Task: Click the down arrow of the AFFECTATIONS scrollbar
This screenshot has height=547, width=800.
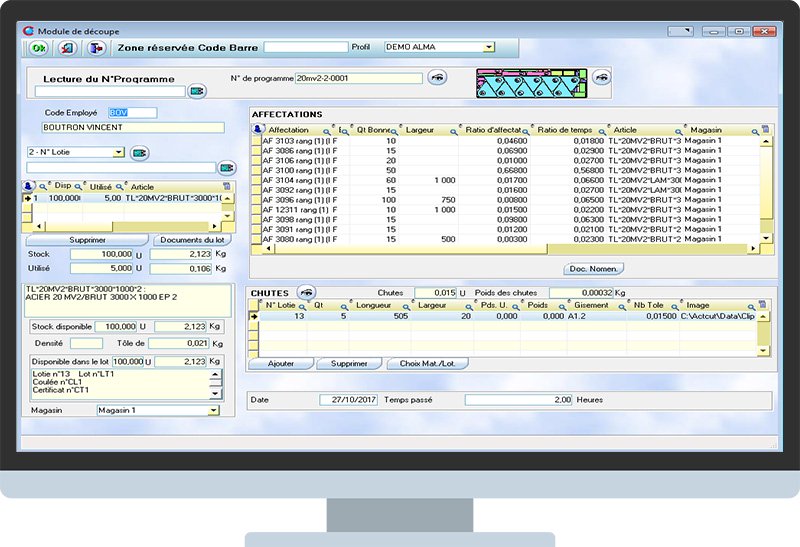Action: pyautogui.click(x=766, y=238)
